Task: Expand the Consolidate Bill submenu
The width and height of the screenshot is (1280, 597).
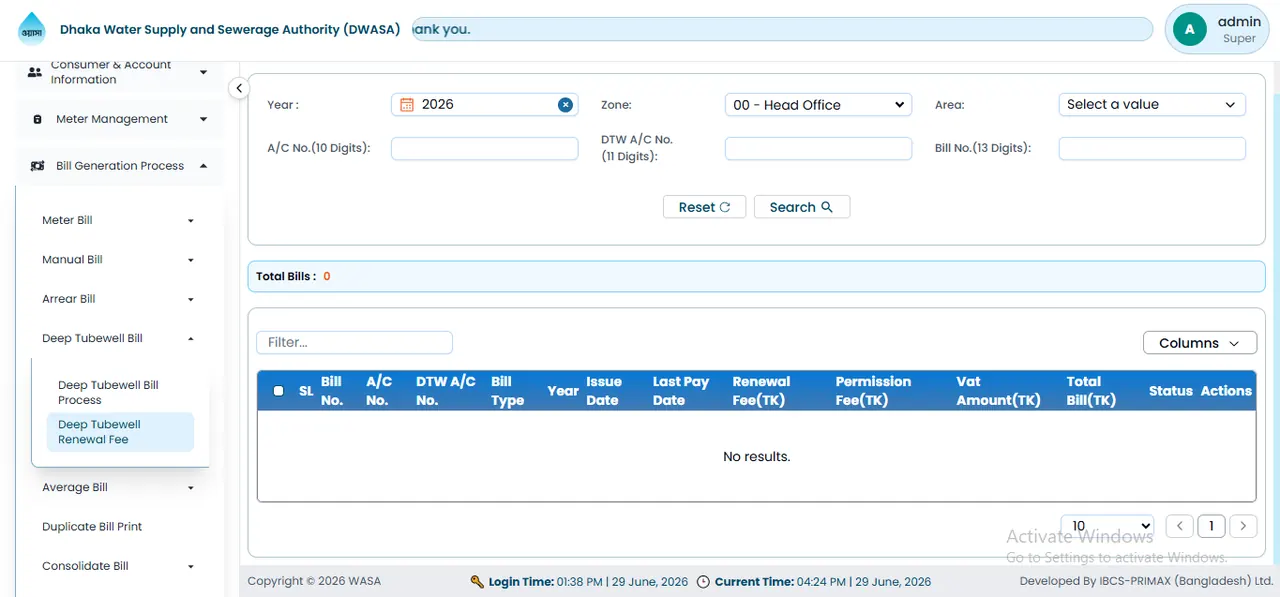Action: (x=191, y=566)
